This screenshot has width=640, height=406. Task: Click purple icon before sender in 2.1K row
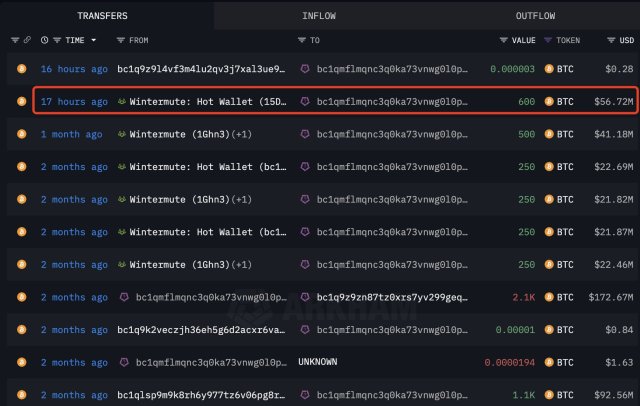tap(124, 297)
